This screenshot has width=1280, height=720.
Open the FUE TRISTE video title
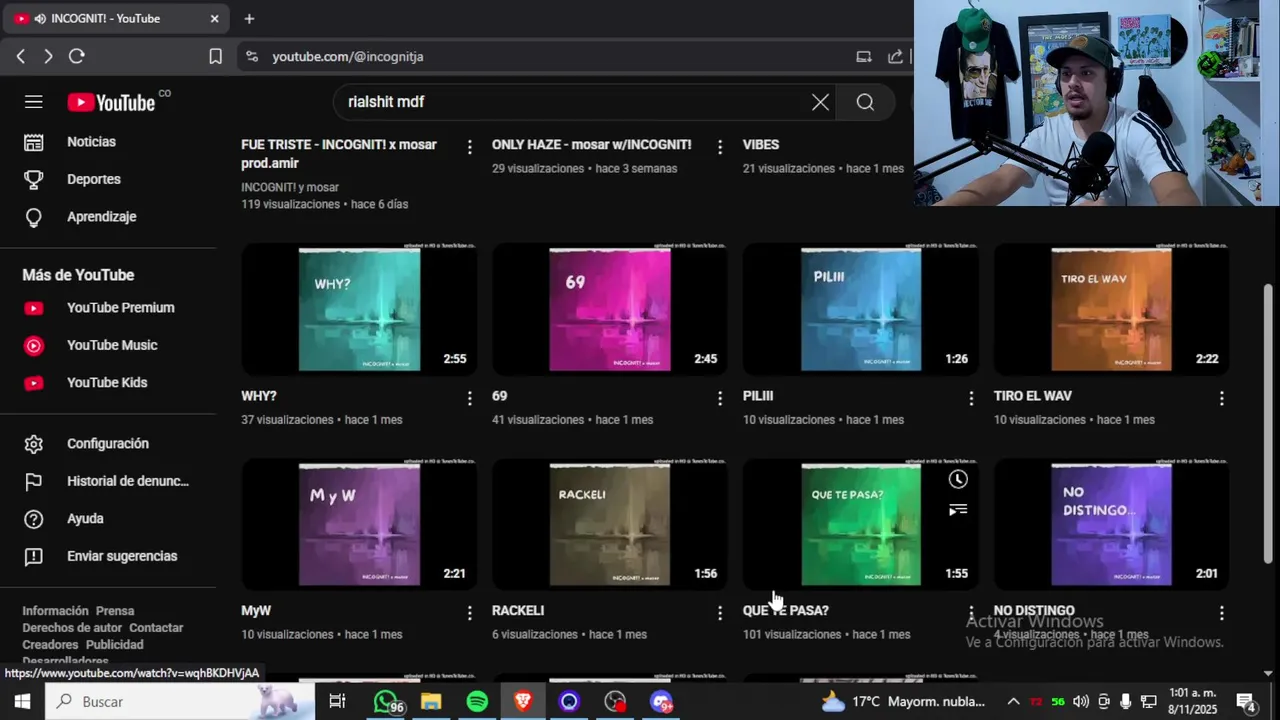click(x=339, y=154)
